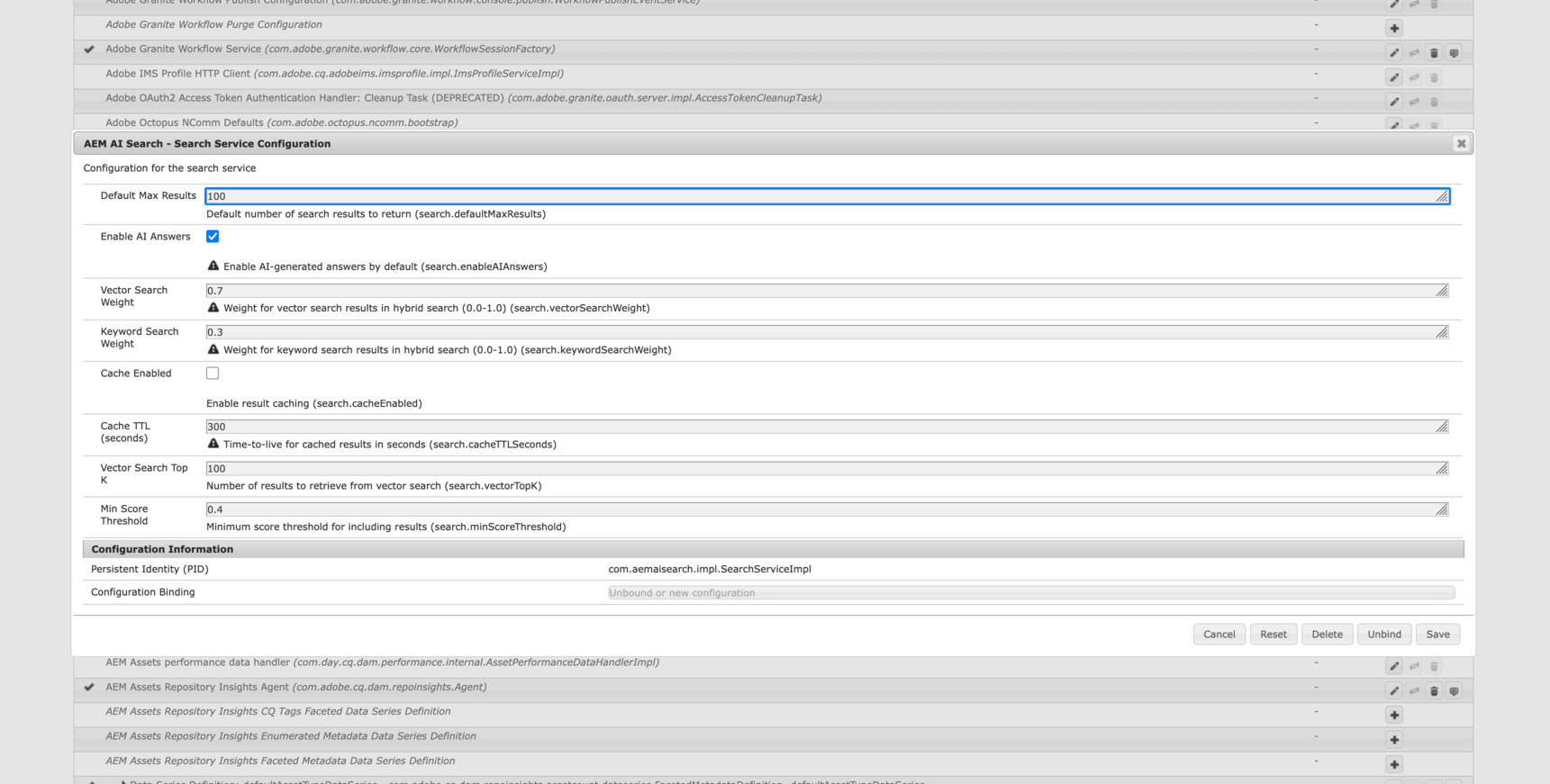Unbind icon in AEM Assets performance data handler row

[x=1414, y=666]
